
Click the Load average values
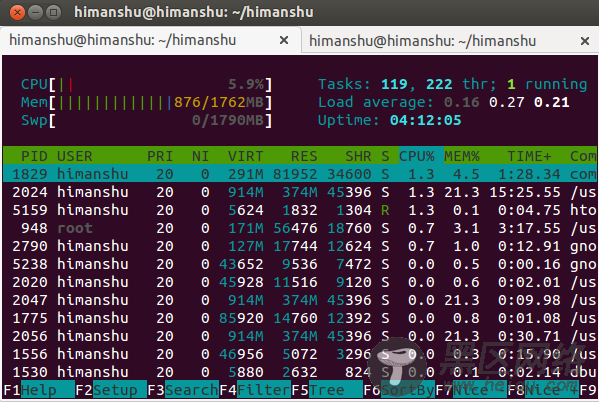(507, 102)
